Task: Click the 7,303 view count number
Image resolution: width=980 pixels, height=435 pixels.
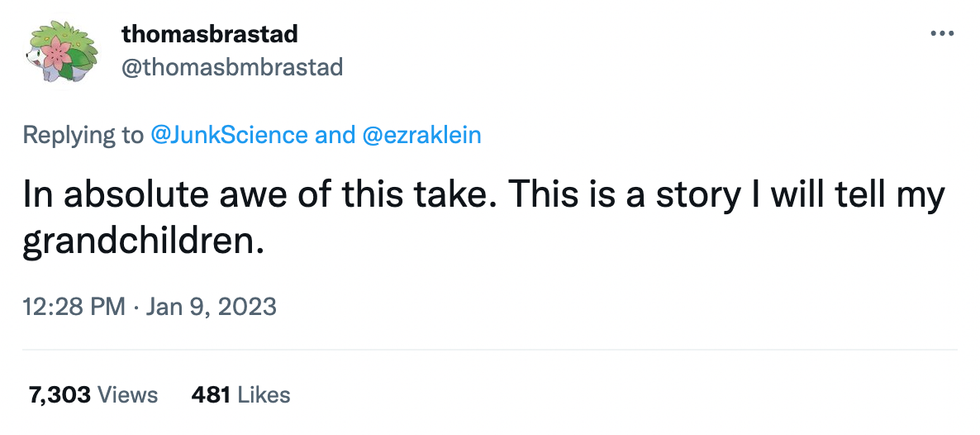Action: tap(61, 395)
